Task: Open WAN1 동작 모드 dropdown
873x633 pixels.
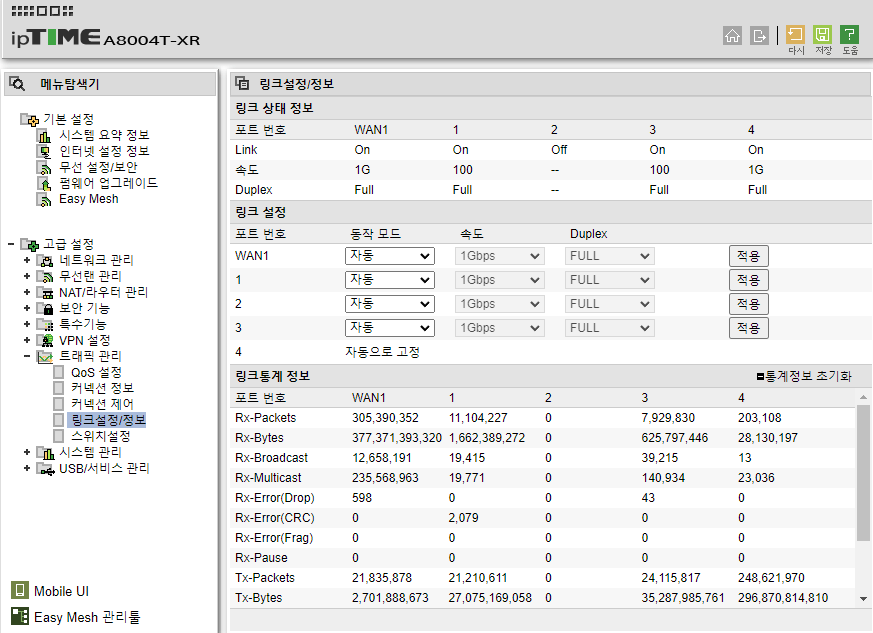Action: point(390,256)
